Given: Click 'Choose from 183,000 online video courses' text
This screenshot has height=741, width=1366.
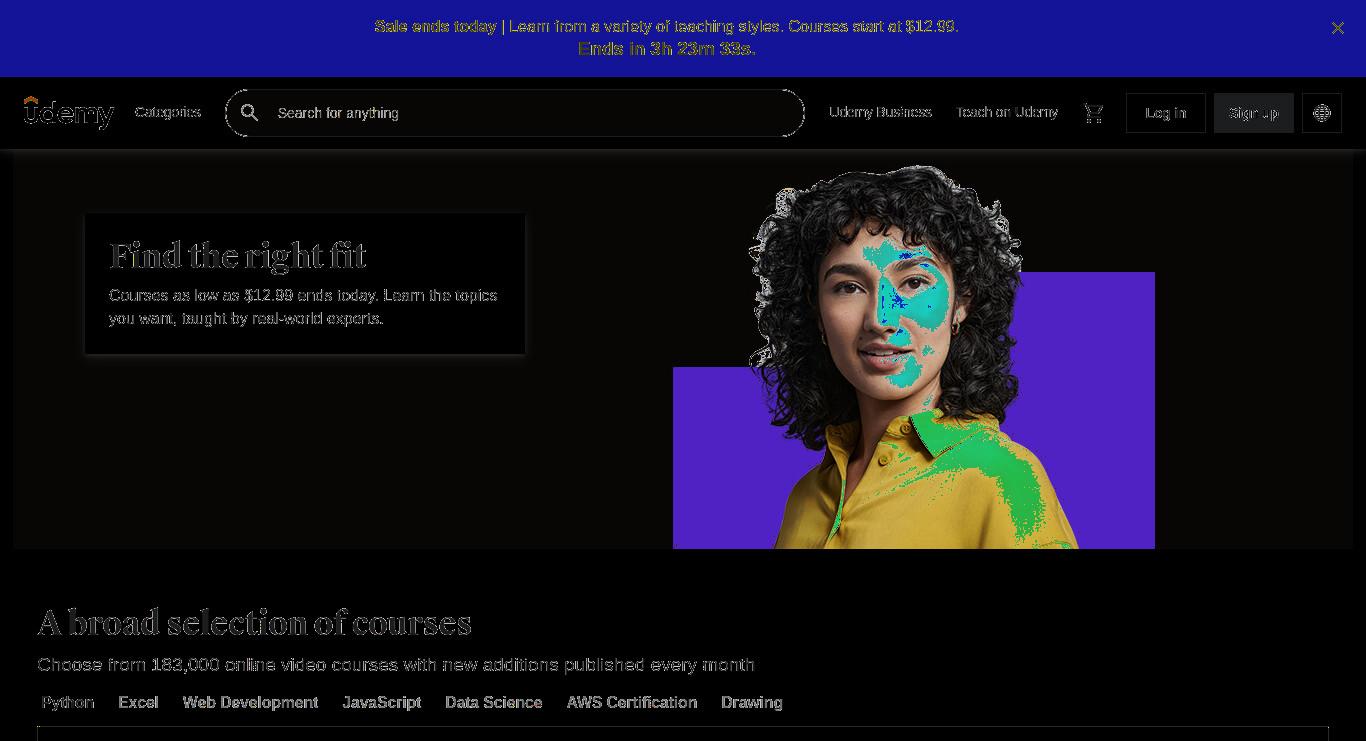Looking at the screenshot, I should coord(396,665).
